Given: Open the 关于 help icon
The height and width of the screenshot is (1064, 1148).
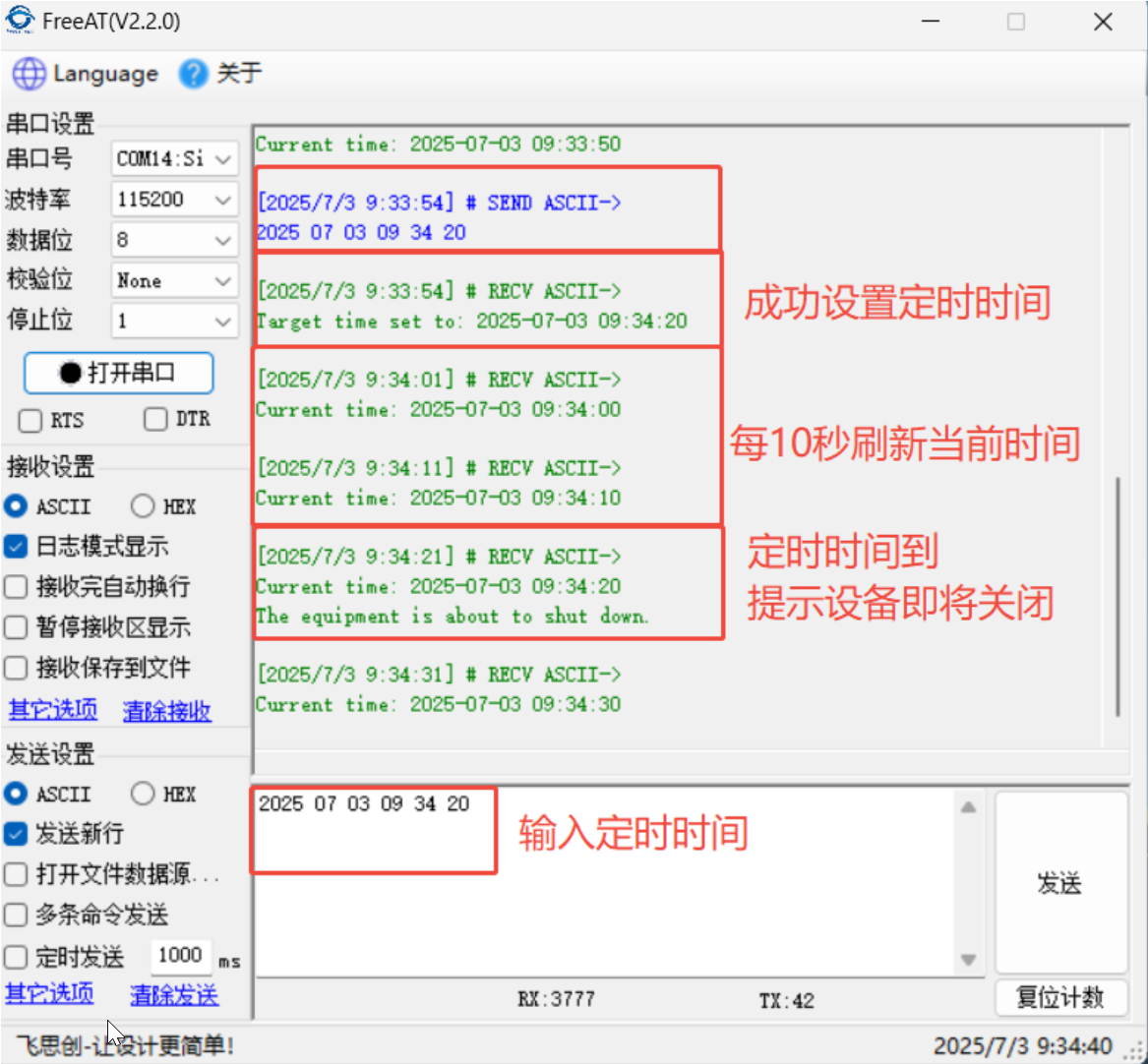Looking at the screenshot, I should (194, 74).
